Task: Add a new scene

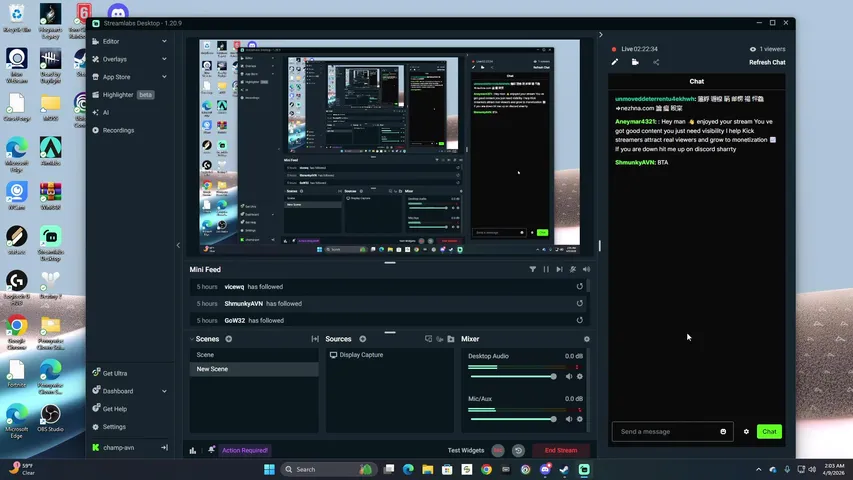Action: click(x=228, y=339)
